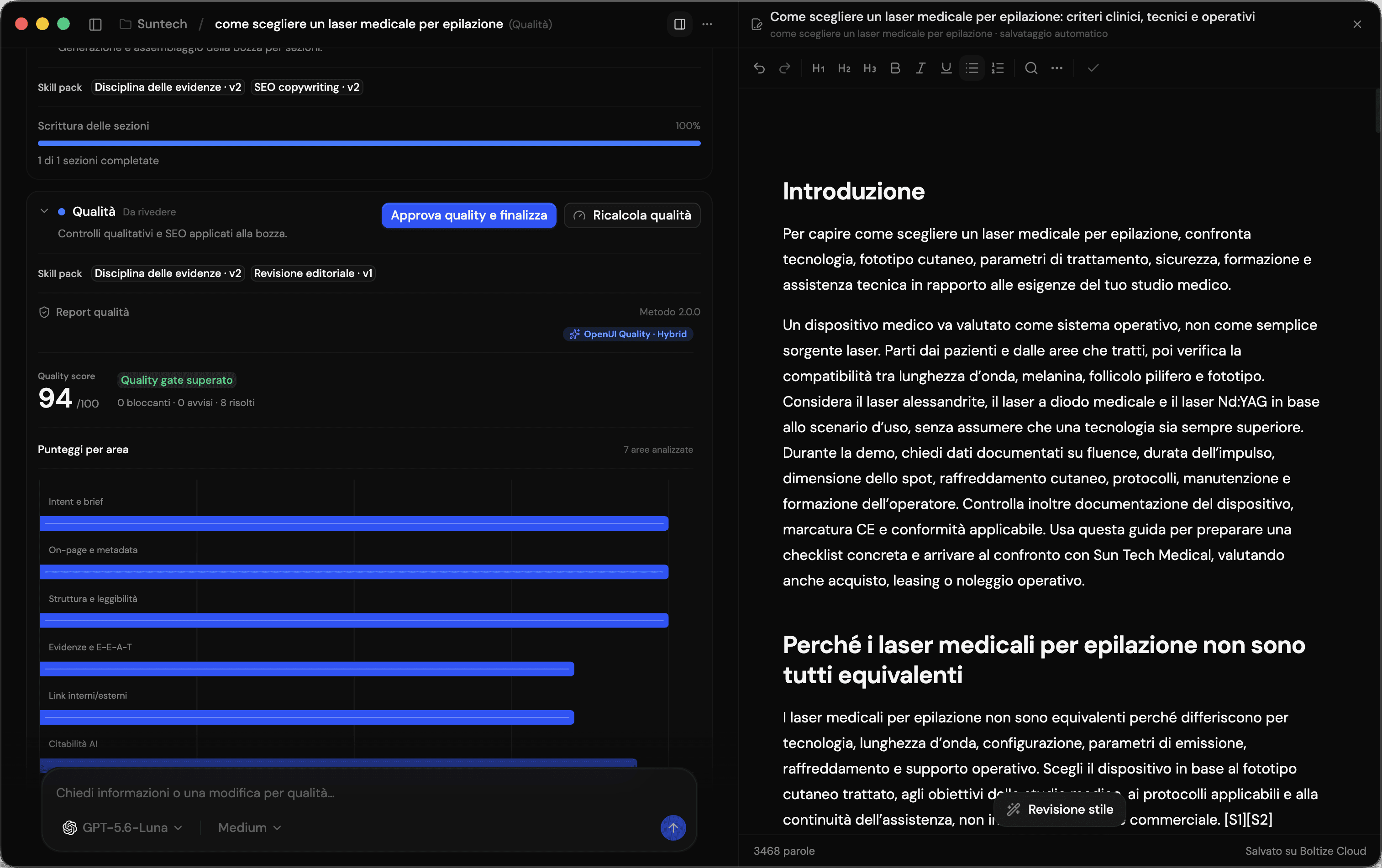Click the Intent e brief score bar
The height and width of the screenshot is (868, 1382).
tap(354, 523)
